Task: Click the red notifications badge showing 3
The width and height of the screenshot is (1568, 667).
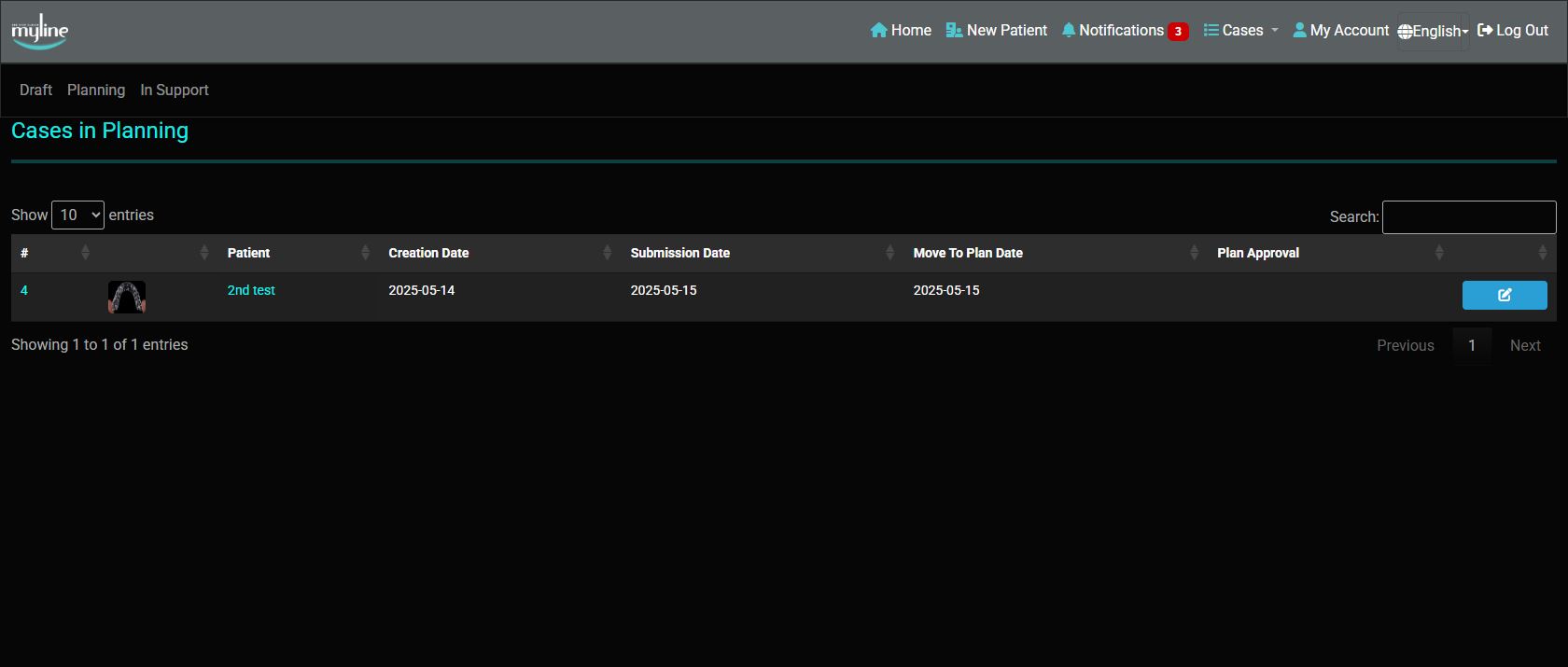Action: tap(1178, 32)
